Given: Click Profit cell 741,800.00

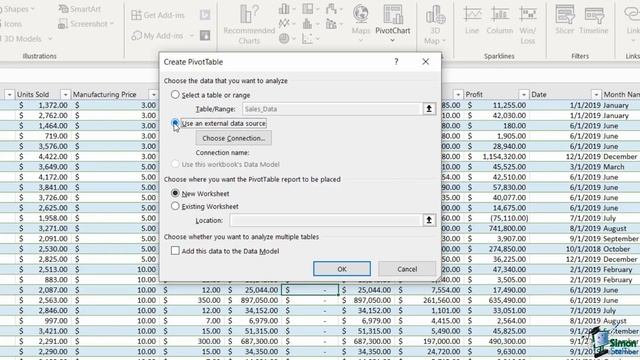Looking at the screenshot, I should coord(497,229).
